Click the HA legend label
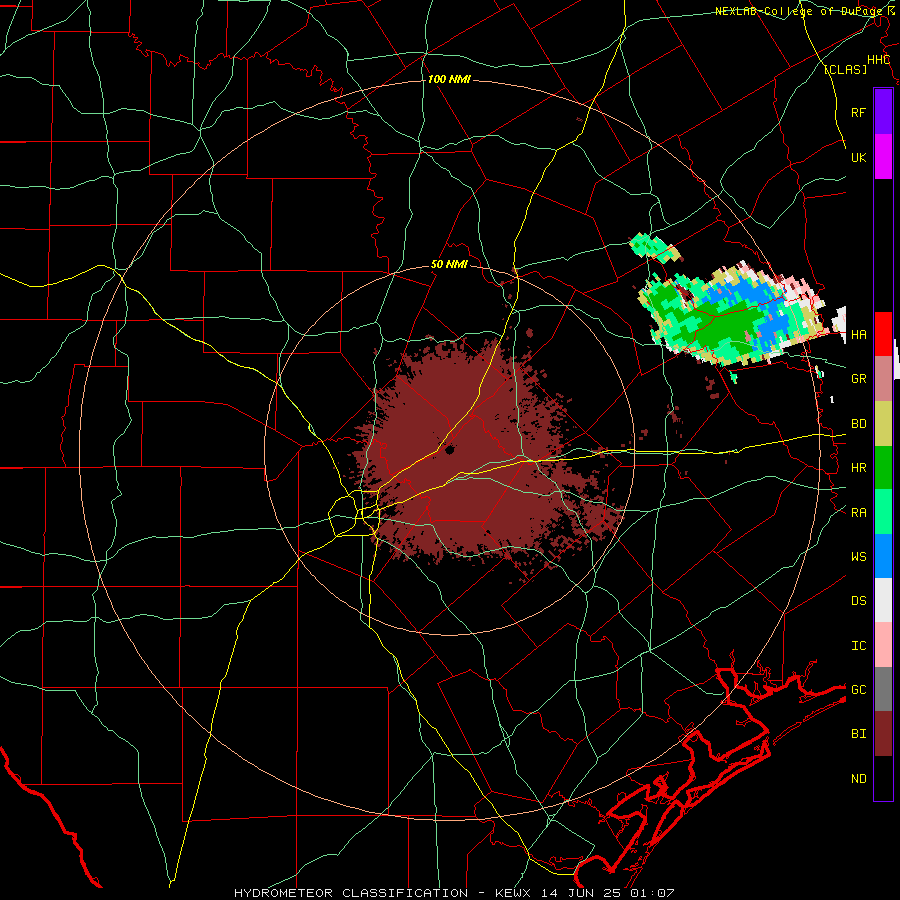 point(858,334)
